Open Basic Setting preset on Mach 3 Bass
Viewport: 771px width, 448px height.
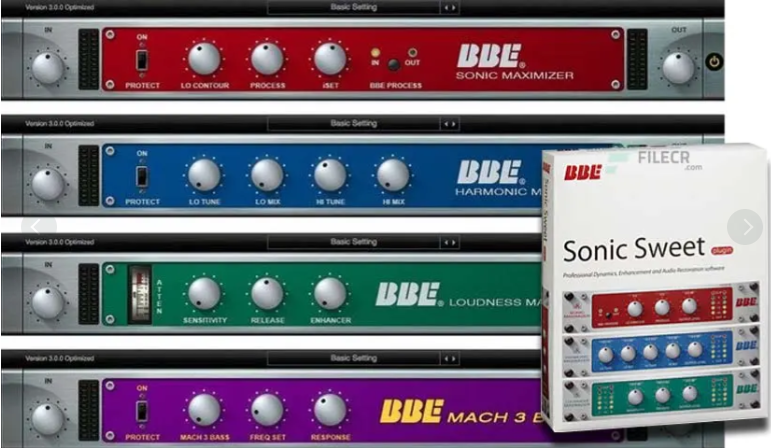click(x=354, y=358)
